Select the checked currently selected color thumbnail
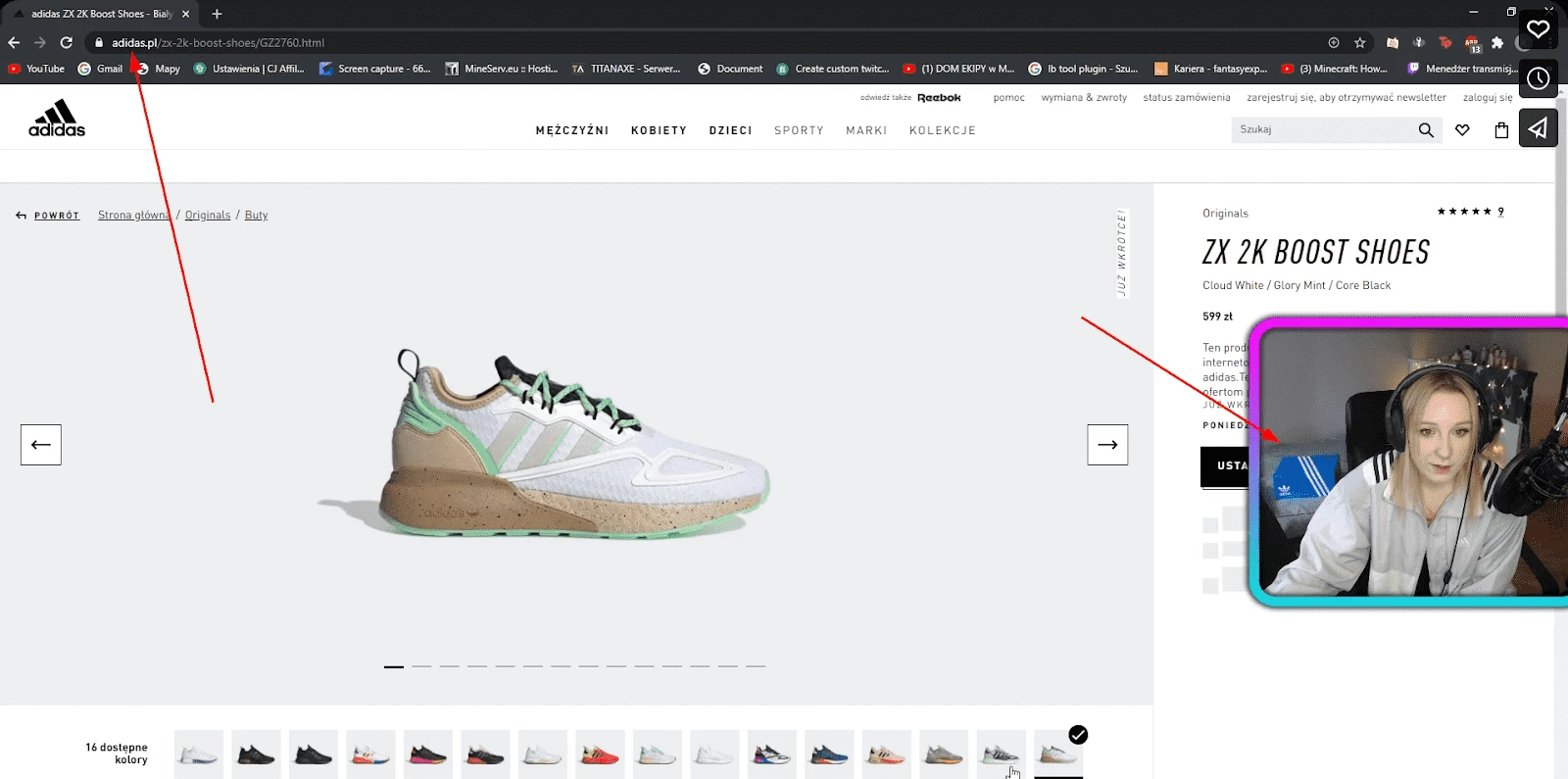 click(x=1058, y=755)
